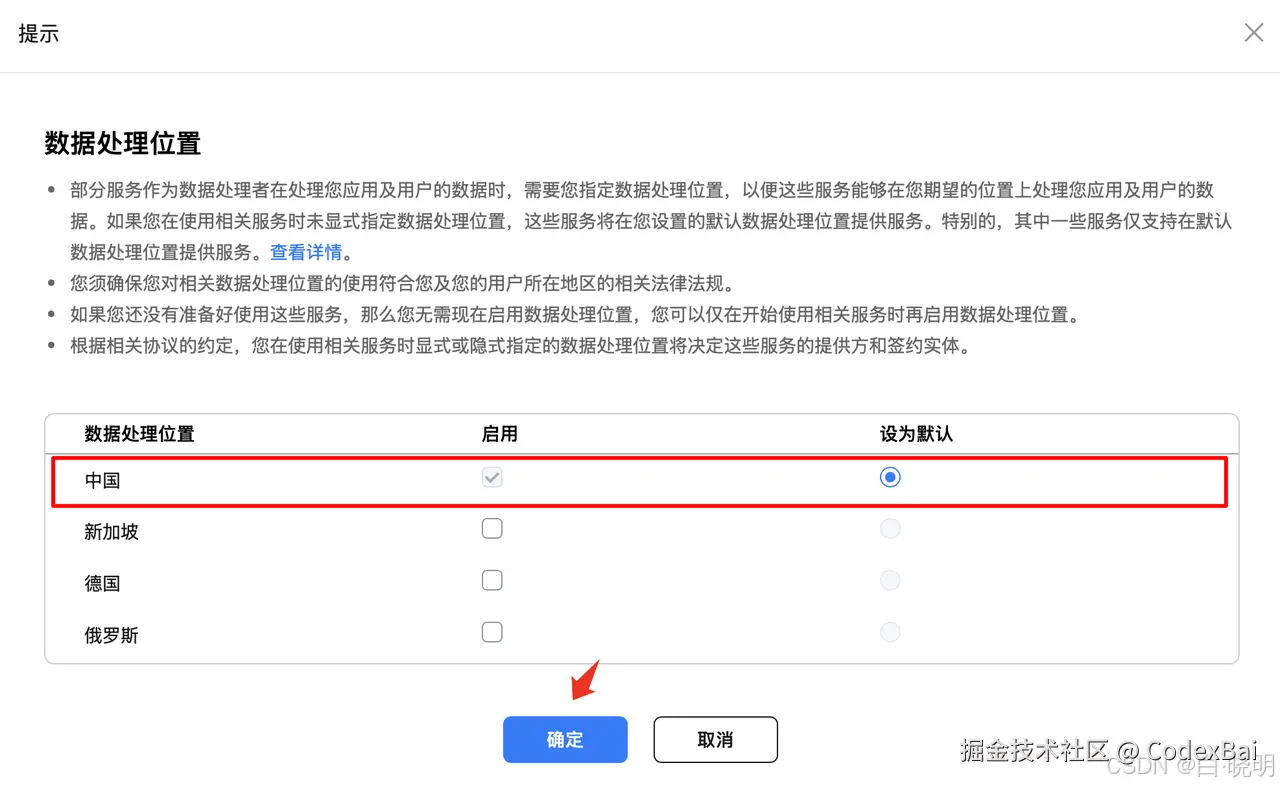Open the 查看详情 details link
This screenshot has height=787, width=1280.
point(304,252)
